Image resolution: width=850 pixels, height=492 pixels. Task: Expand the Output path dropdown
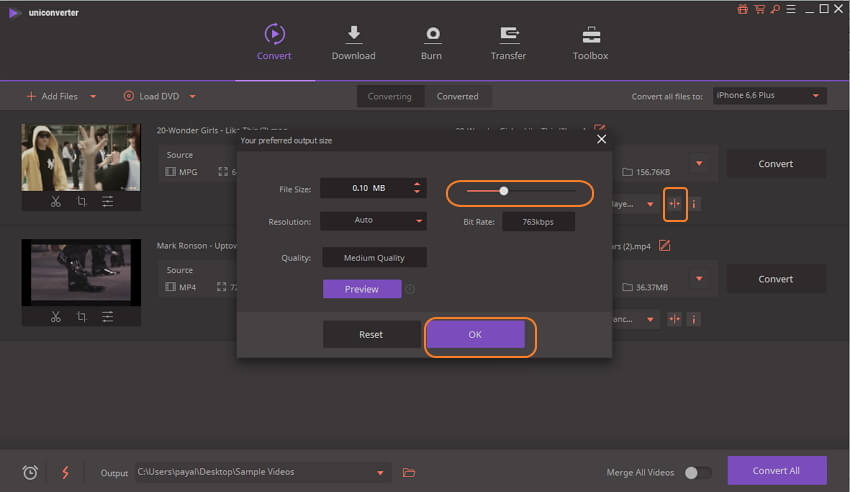coord(380,472)
